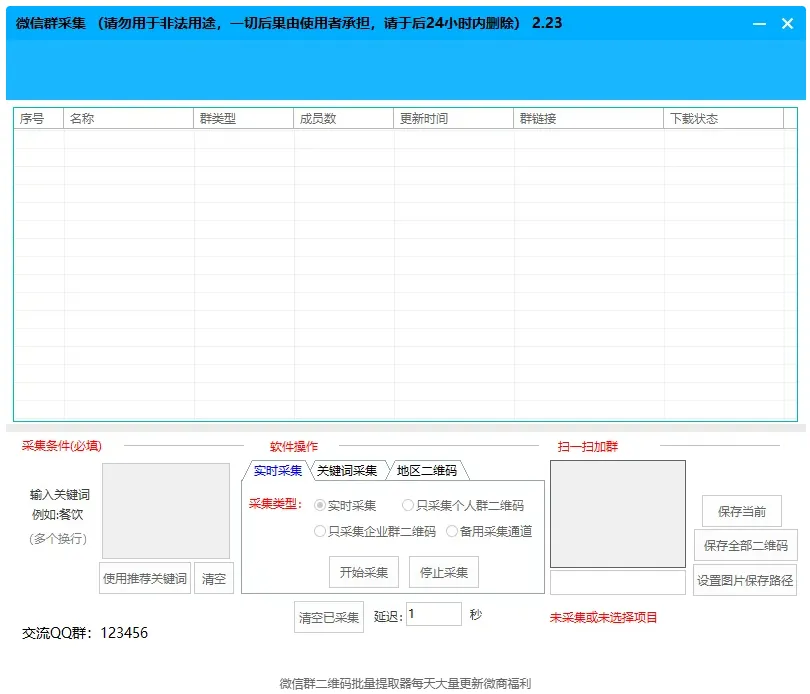This screenshot has height=694, width=810.
Task: Click the 开始采集 button
Action: click(x=363, y=571)
